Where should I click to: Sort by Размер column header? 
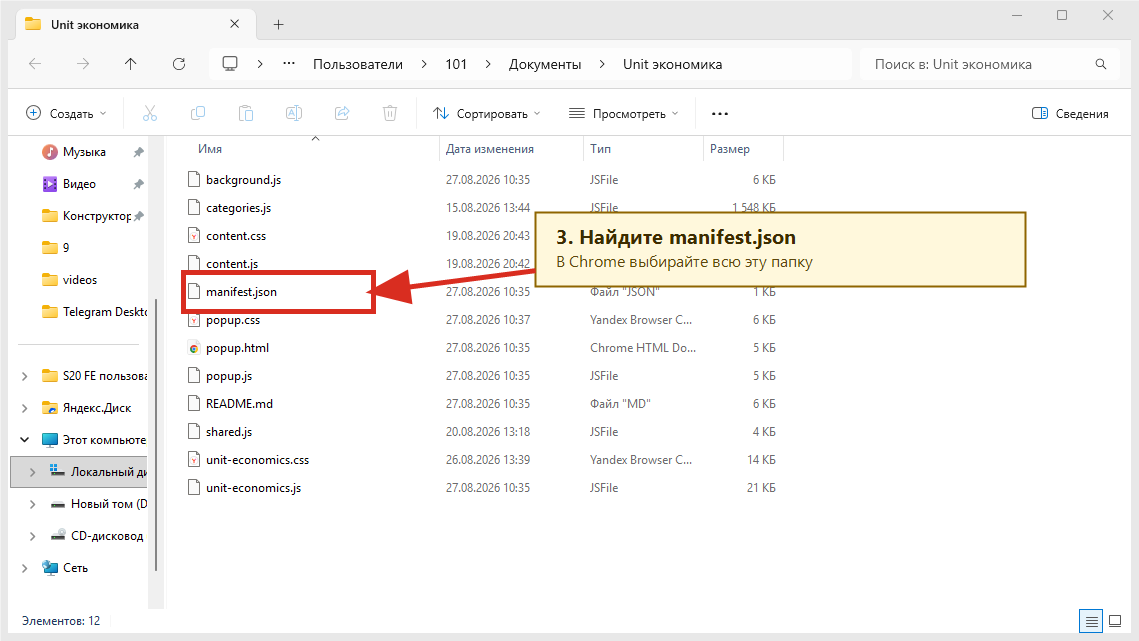click(x=729, y=148)
